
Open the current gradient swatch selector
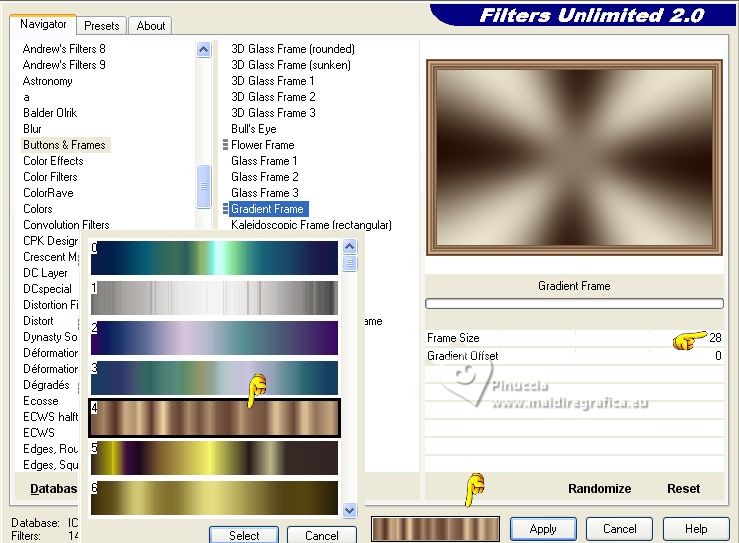435,528
